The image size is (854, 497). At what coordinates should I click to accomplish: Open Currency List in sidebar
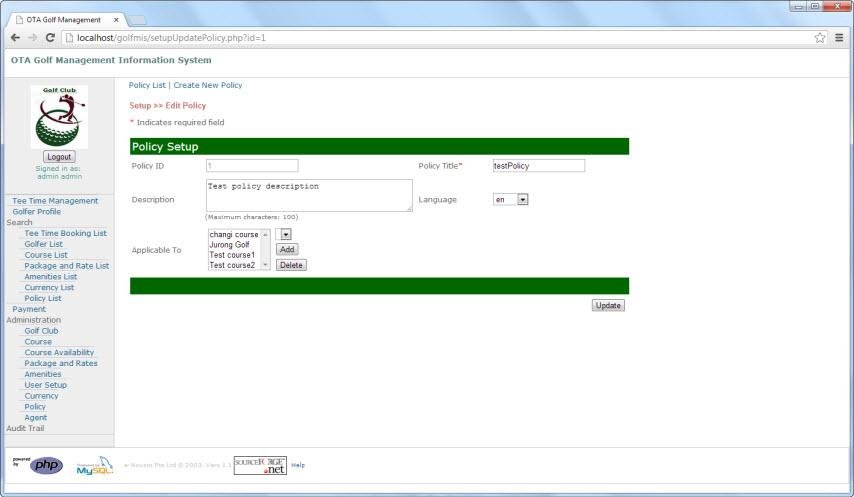click(49, 287)
